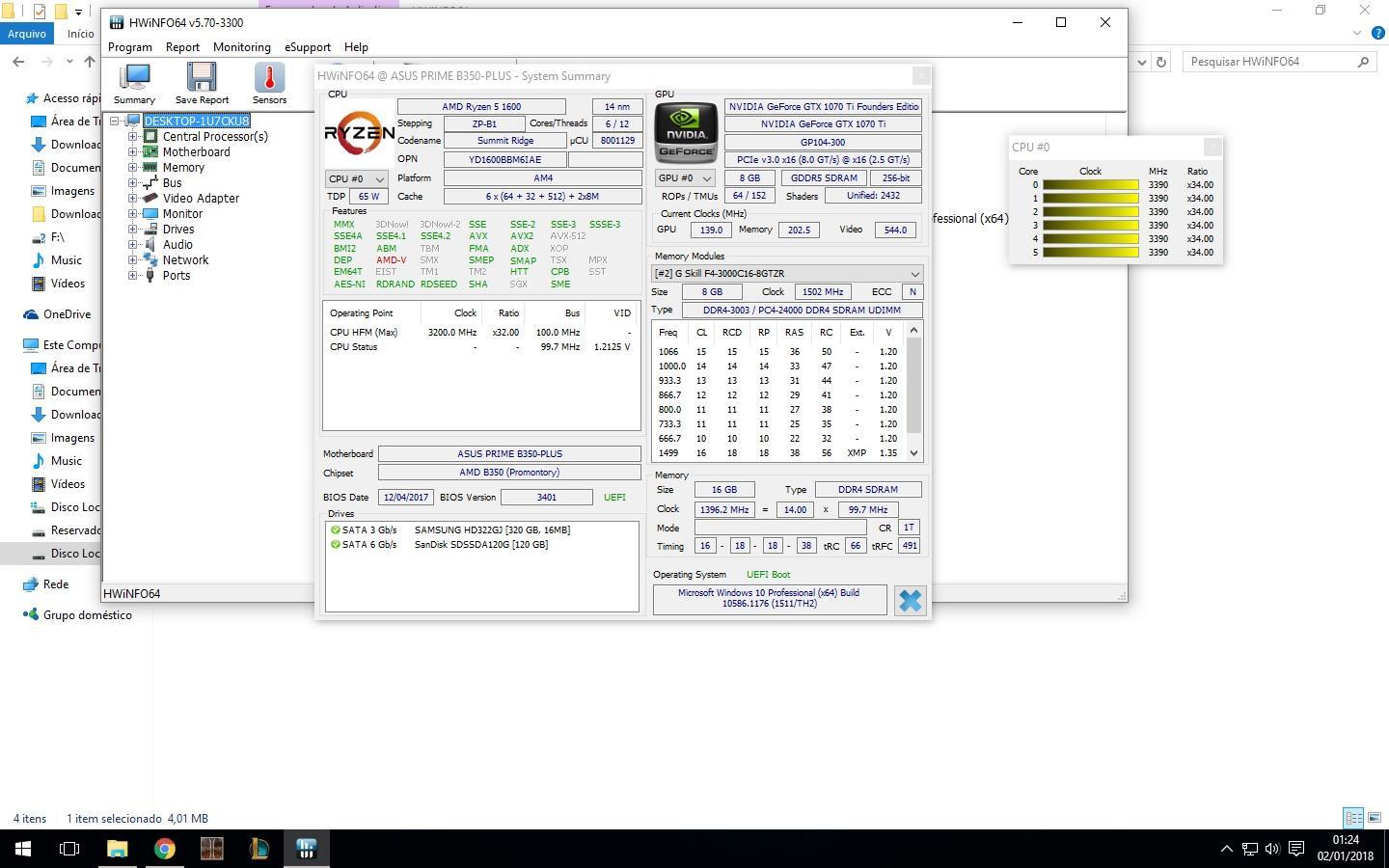Image resolution: width=1389 pixels, height=868 pixels.
Task: Expand the Drives node
Action: click(x=132, y=229)
